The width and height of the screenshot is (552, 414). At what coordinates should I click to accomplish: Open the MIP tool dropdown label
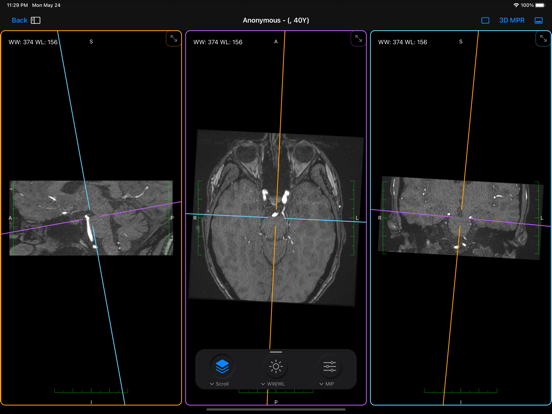pyautogui.click(x=327, y=384)
